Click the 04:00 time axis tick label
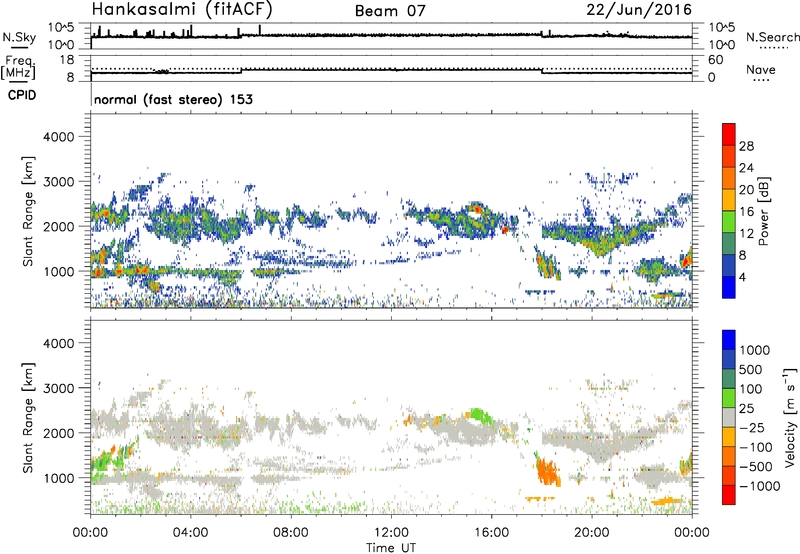The height and width of the screenshot is (554, 800). [x=191, y=533]
